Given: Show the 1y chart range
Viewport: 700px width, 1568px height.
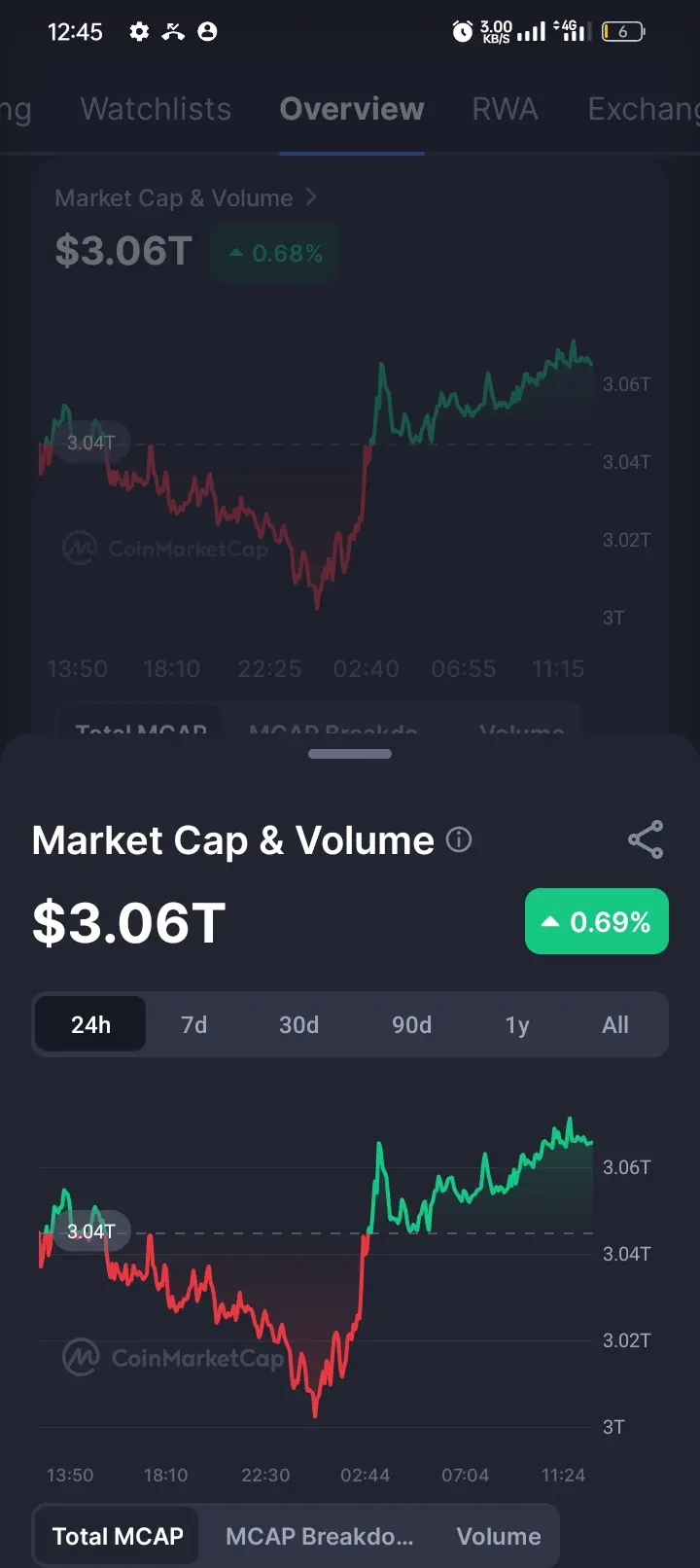Looking at the screenshot, I should (517, 1024).
